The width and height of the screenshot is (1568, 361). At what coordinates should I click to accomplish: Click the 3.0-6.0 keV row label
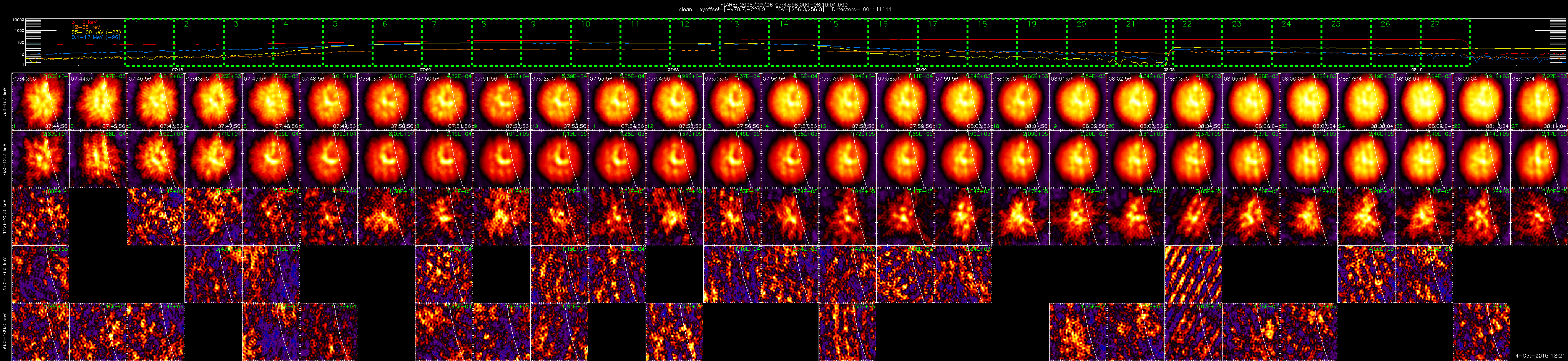pos(4,102)
